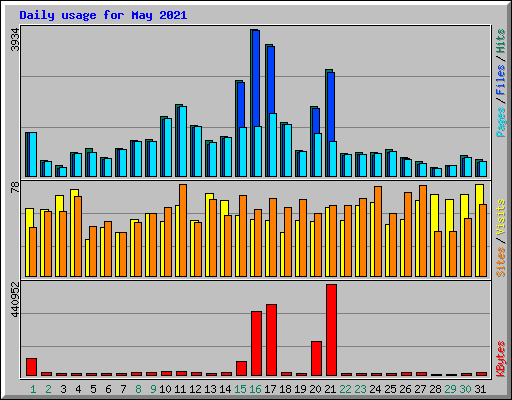Click the red KBytes bar for day 1
The height and width of the screenshot is (400, 512).
pos(31,367)
